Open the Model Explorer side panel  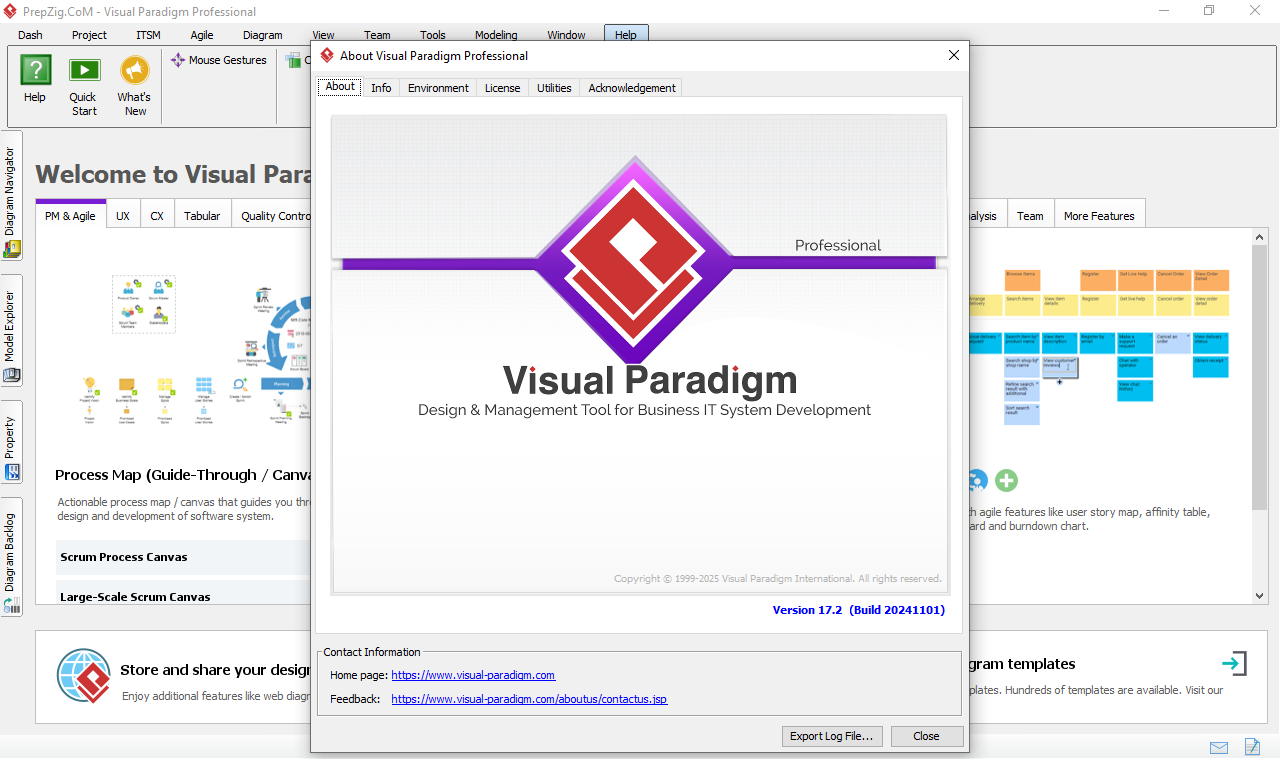(11, 331)
